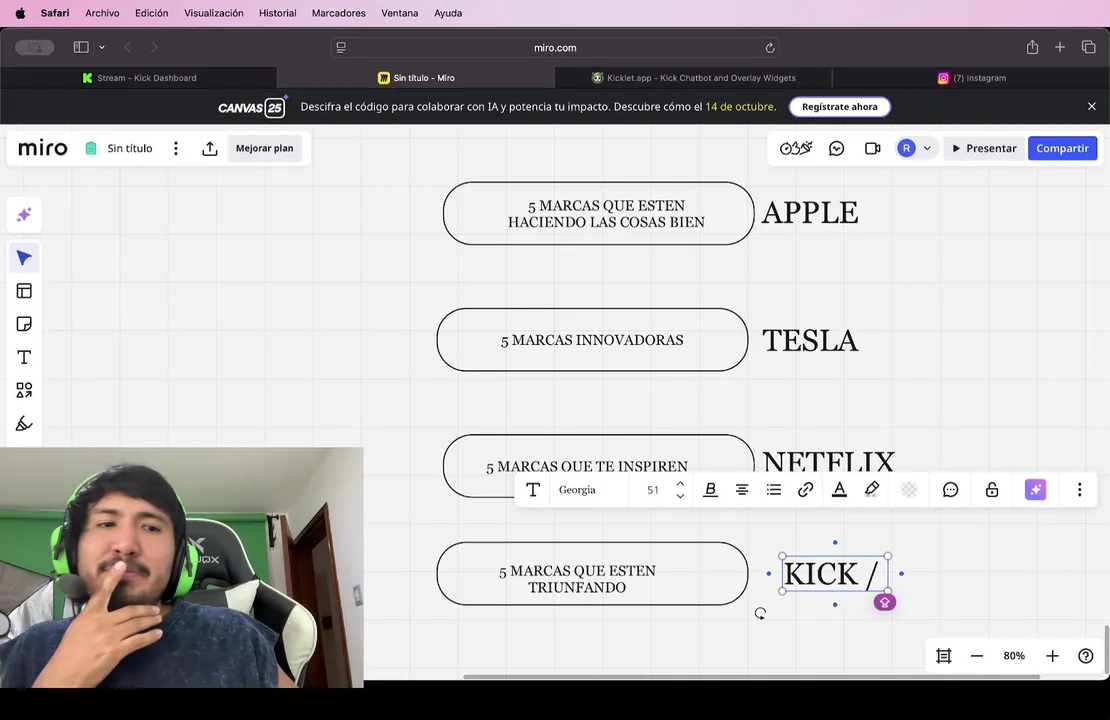Open the templates tool in sidebar
The width and height of the screenshot is (1110, 720).
pos(24,291)
